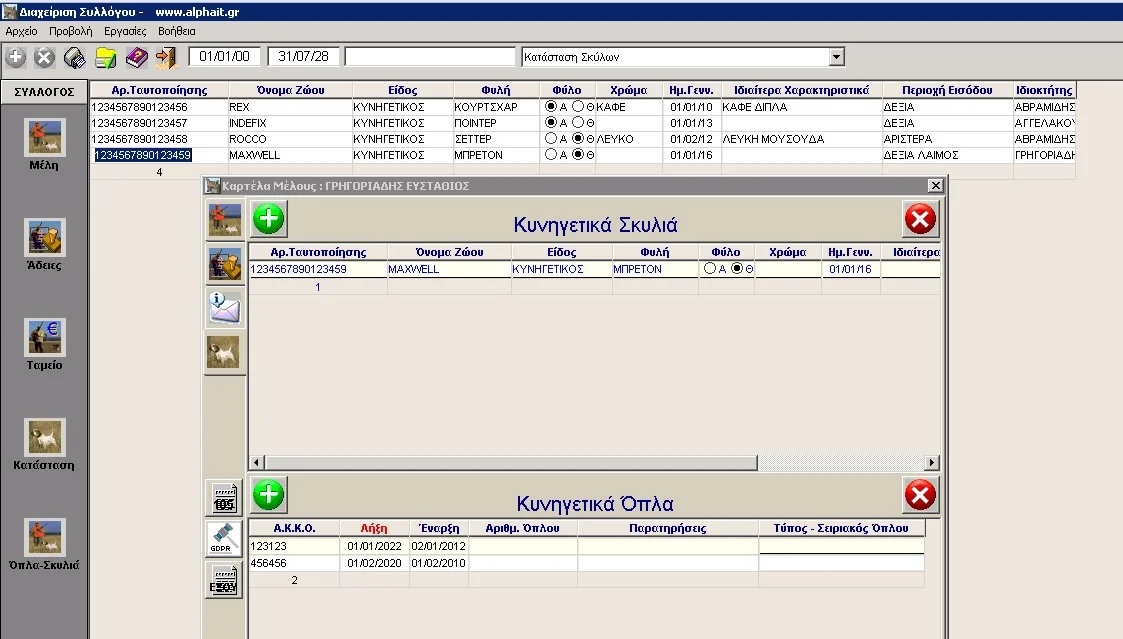Click the delete (X) toolbar icon
This screenshot has height=639, width=1123.
coord(44,57)
